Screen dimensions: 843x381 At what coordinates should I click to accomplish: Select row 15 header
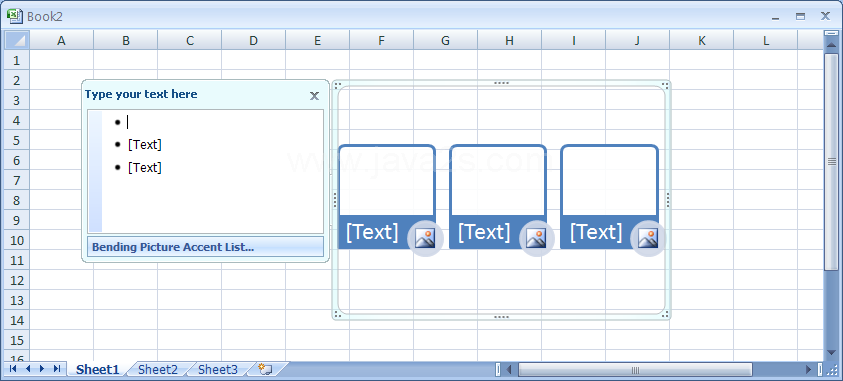[17, 340]
